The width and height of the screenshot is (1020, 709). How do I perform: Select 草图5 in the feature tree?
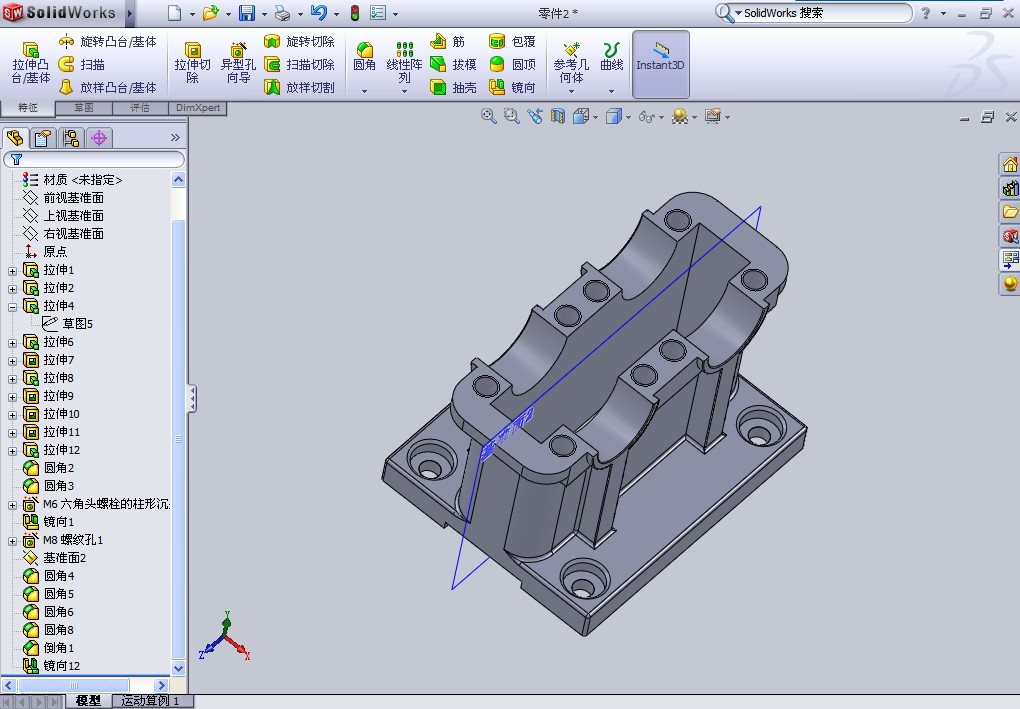pyautogui.click(x=68, y=323)
